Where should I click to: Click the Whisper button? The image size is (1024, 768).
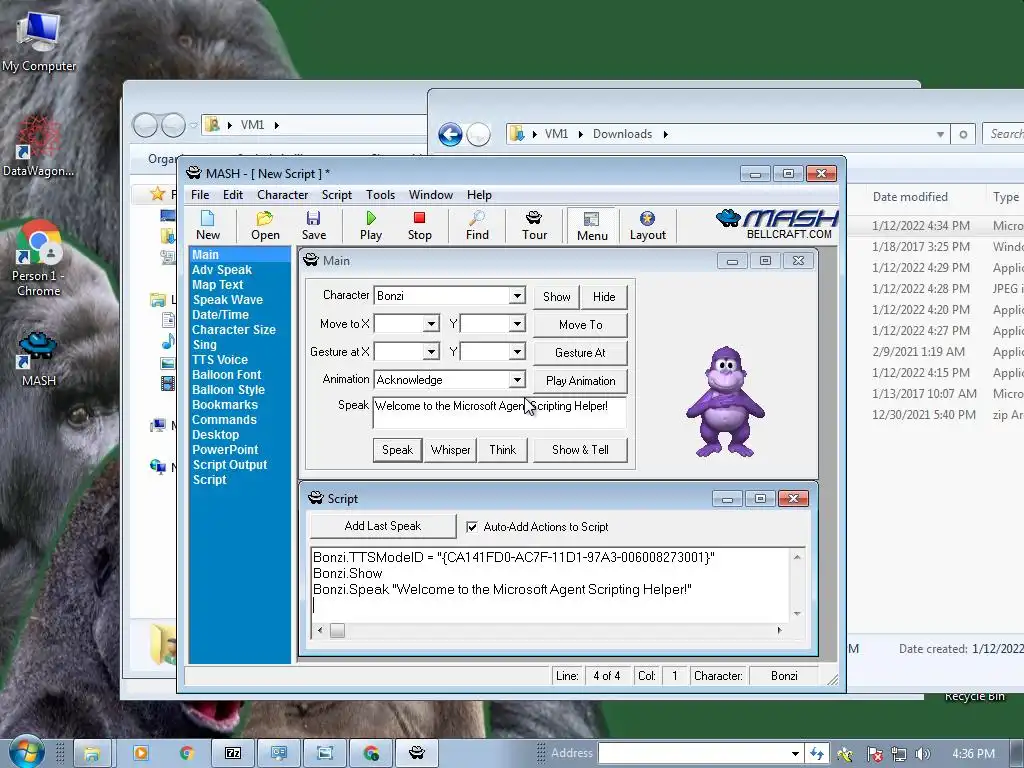pos(450,450)
